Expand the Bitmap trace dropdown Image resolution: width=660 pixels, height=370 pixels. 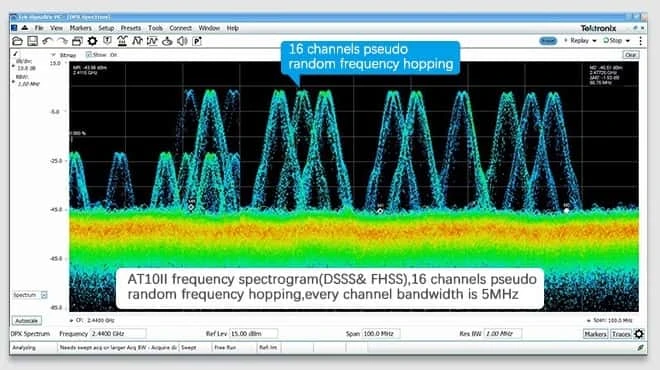53,55
